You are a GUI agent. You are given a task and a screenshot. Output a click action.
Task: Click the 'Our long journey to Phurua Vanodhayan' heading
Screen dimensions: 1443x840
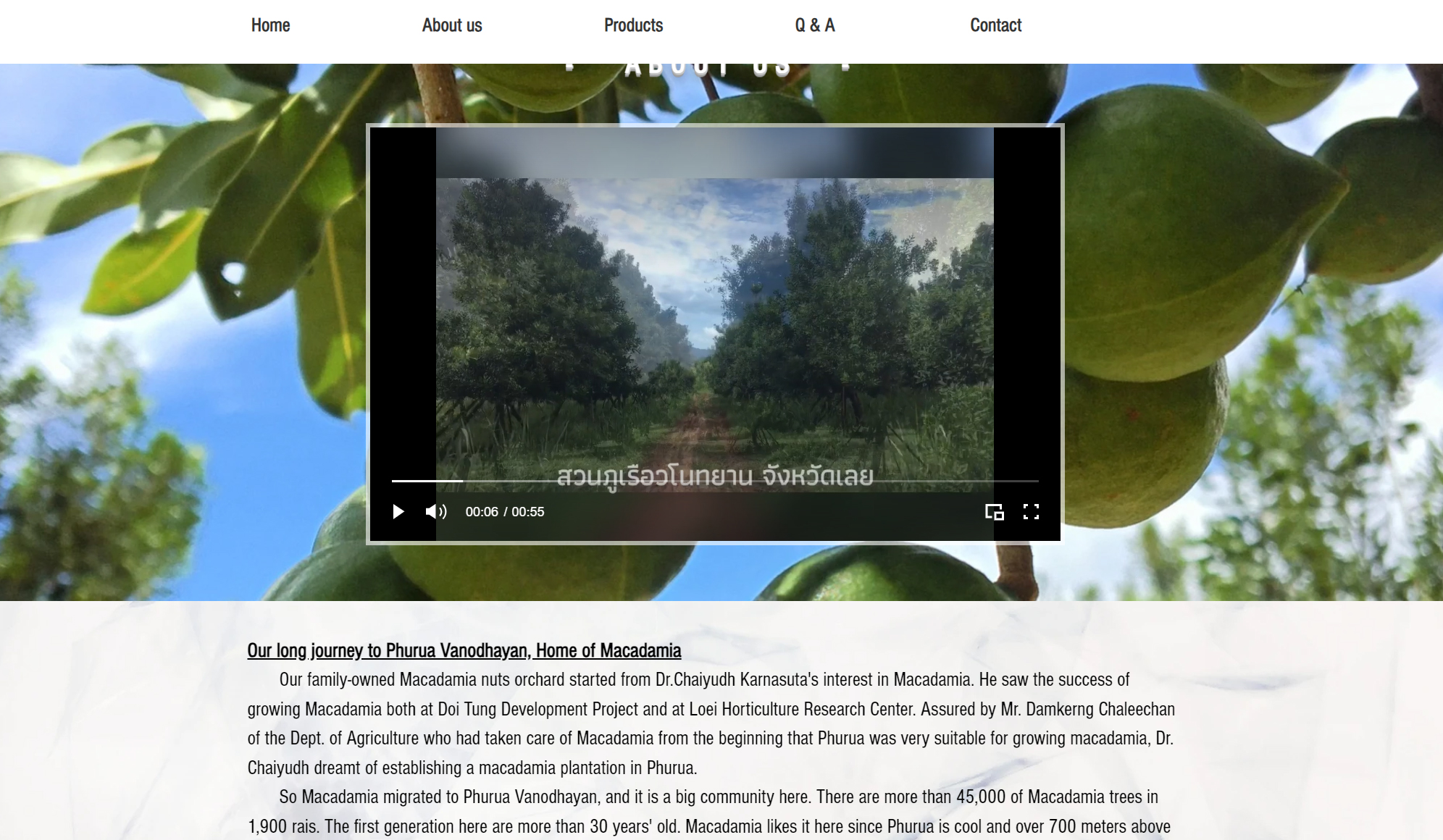tap(464, 650)
